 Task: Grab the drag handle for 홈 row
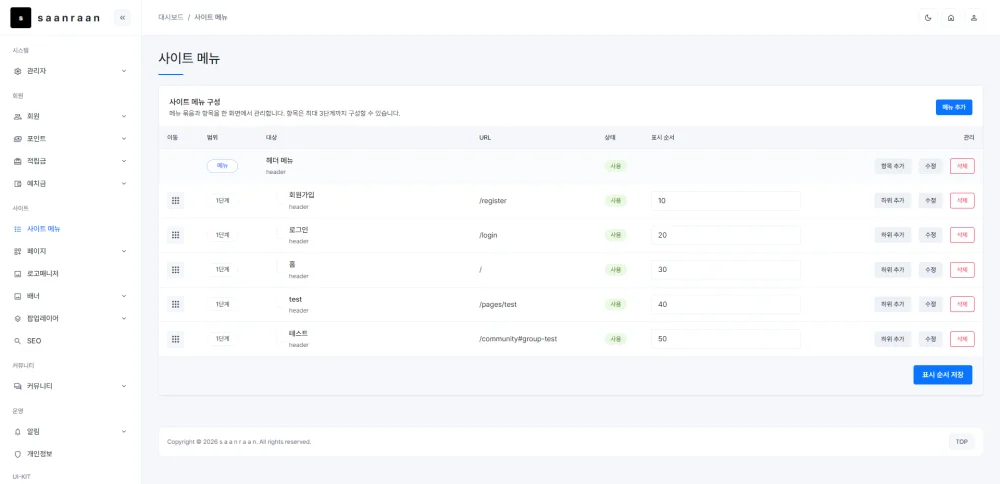tap(175, 270)
